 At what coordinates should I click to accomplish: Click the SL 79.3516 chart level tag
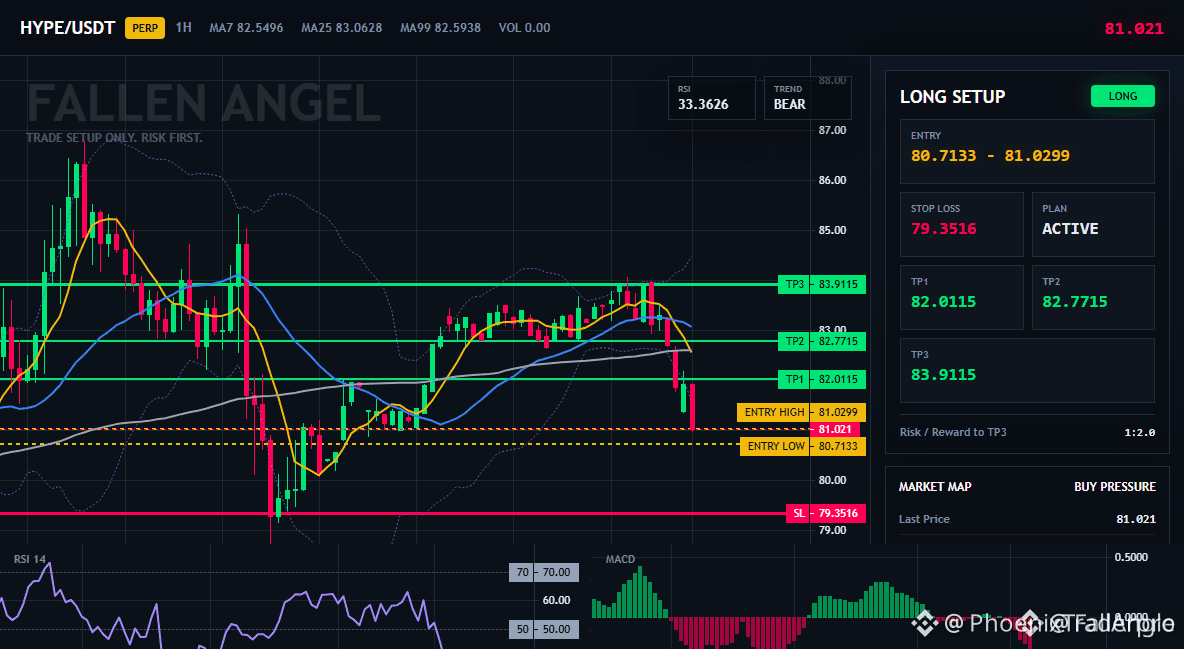[x=826, y=514]
